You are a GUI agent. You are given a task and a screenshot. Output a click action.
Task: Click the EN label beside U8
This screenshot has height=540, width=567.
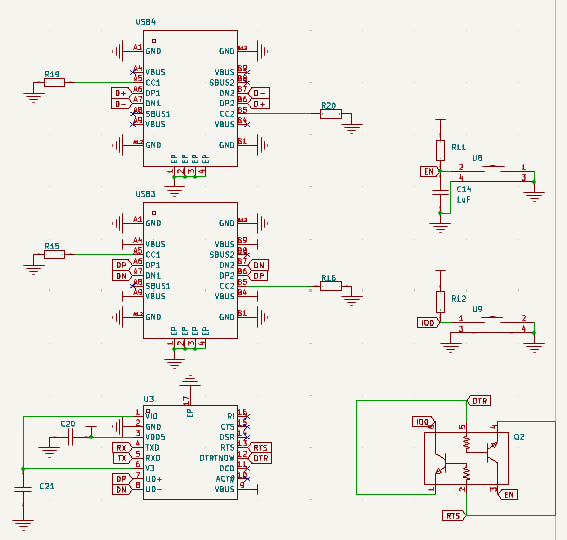(430, 171)
